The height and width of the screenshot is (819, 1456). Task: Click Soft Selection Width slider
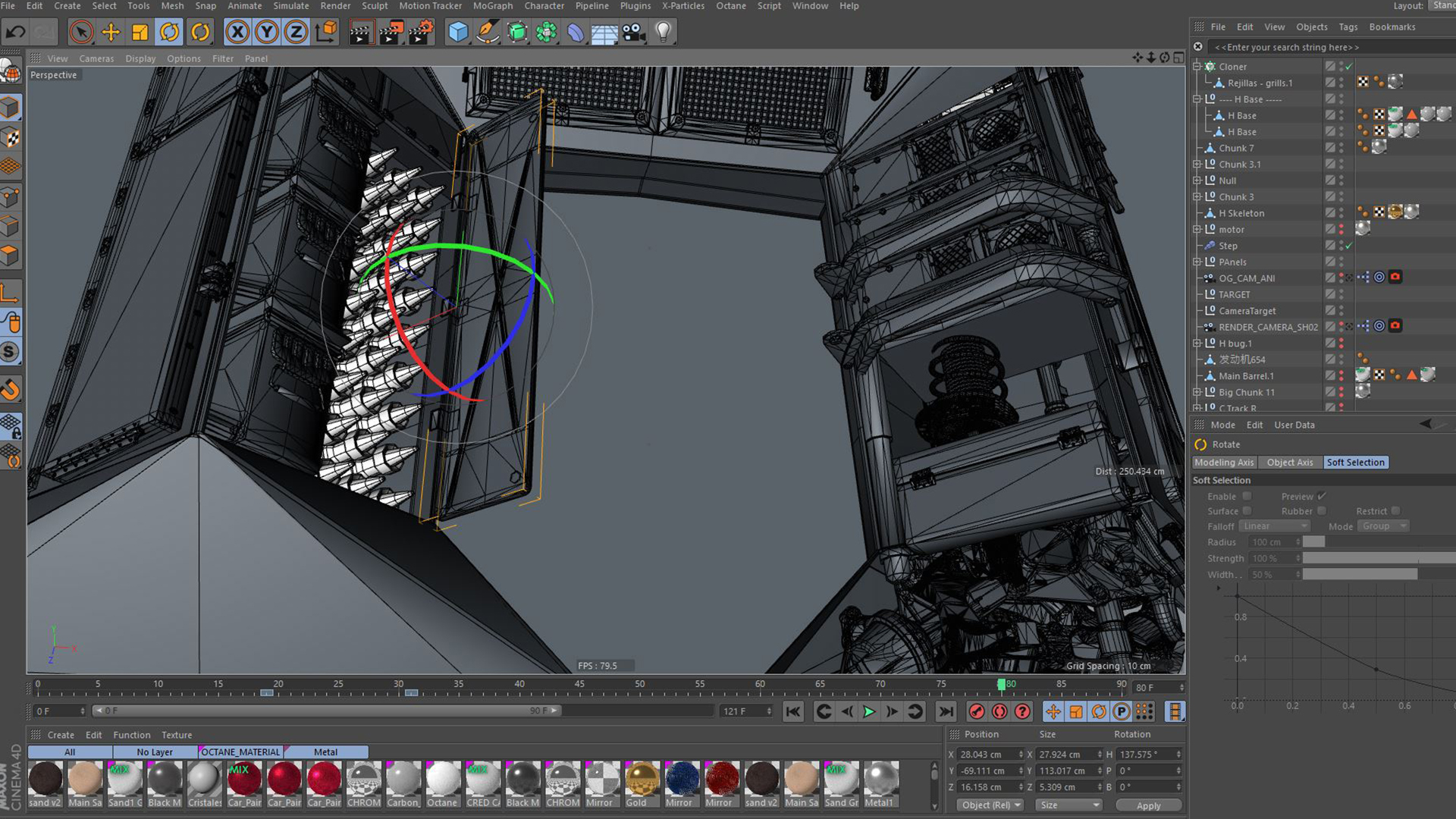coord(1379,575)
